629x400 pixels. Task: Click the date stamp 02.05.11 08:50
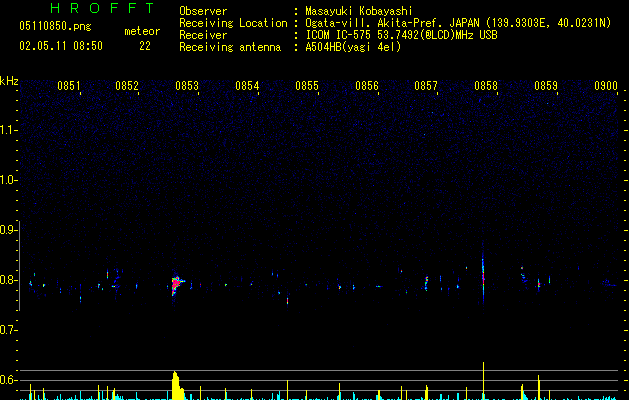pyautogui.click(x=61, y=46)
